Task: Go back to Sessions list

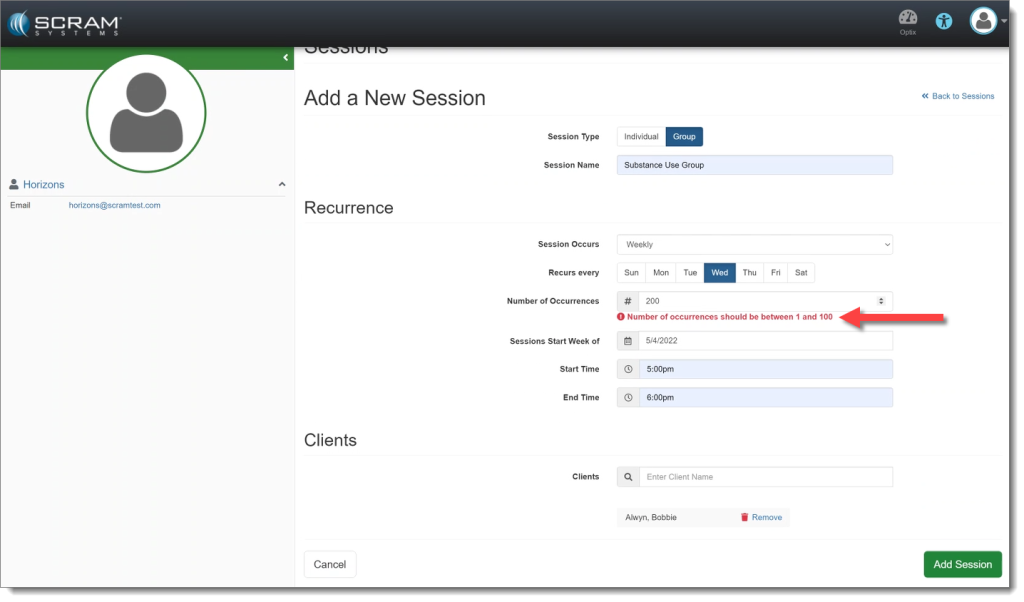Action: tap(958, 96)
